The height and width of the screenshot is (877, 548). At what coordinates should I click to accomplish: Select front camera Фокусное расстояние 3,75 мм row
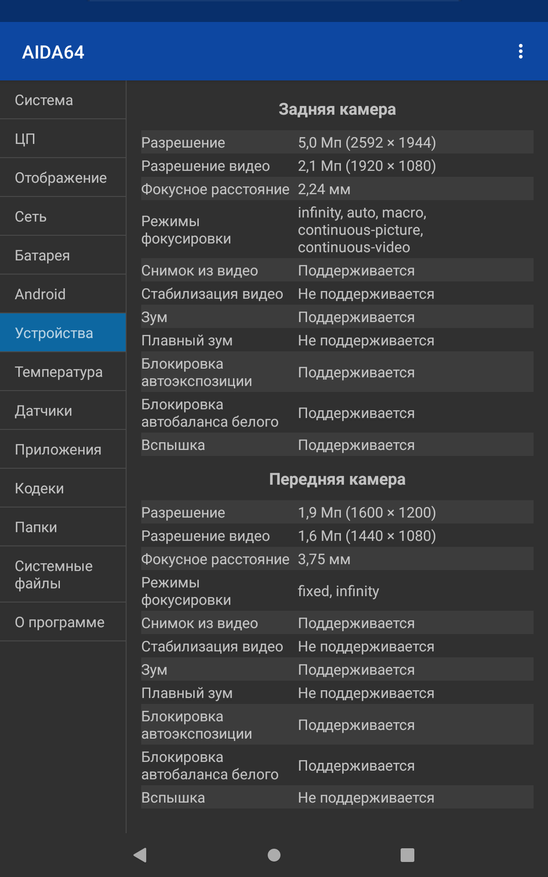[x=337, y=559]
